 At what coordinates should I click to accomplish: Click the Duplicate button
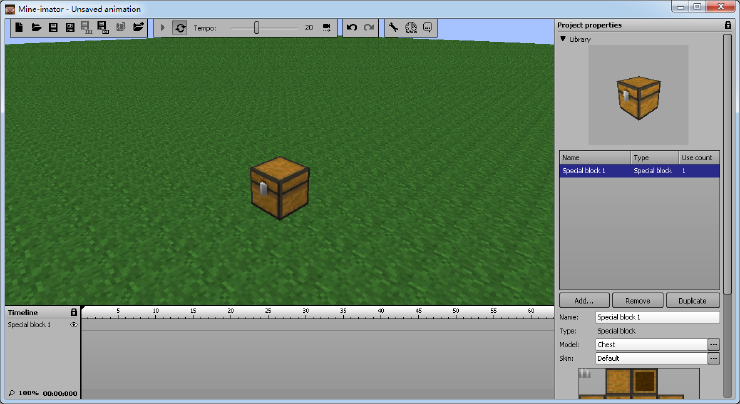tap(692, 301)
